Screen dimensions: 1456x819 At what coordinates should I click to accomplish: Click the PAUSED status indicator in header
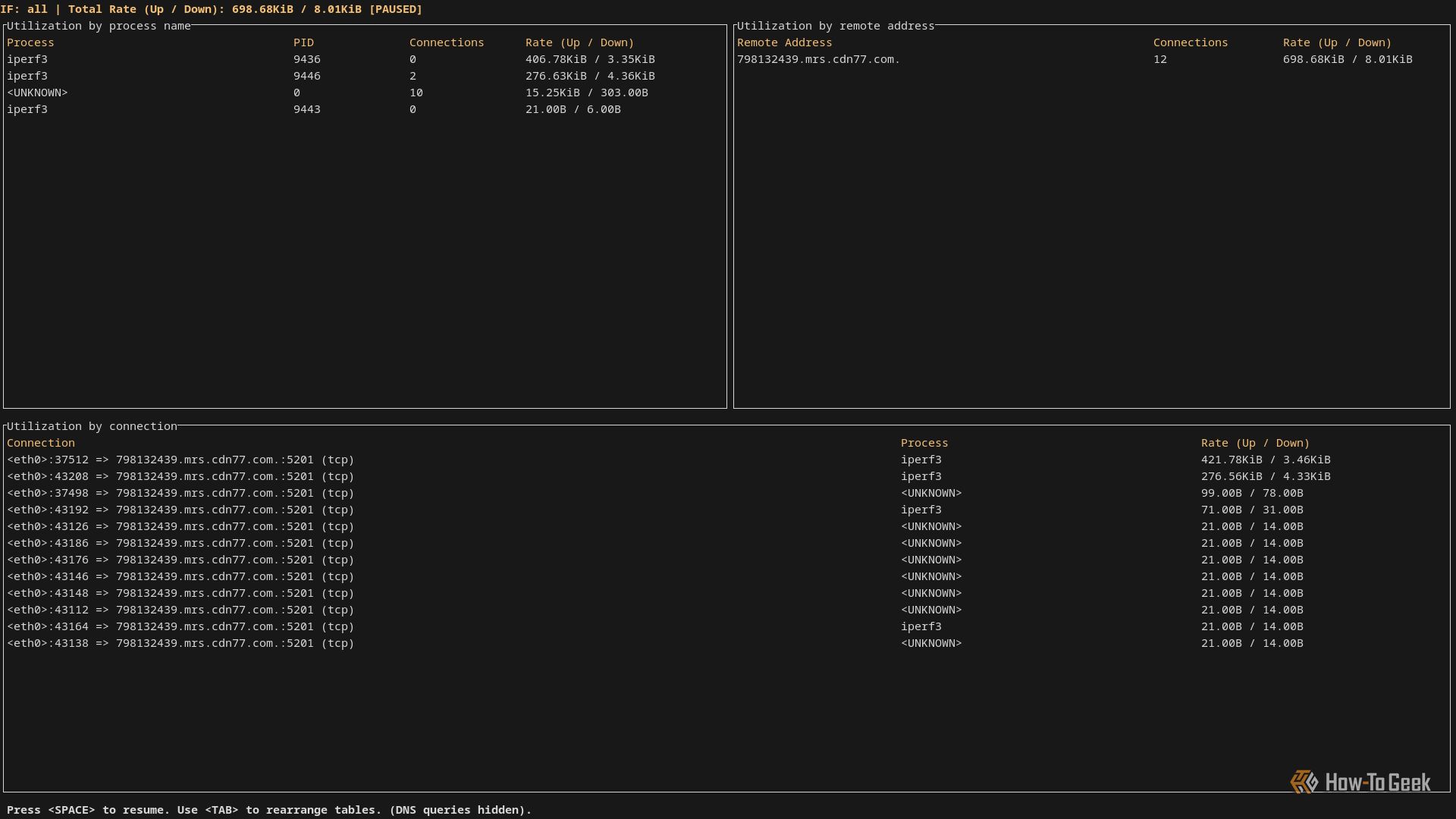pos(395,9)
